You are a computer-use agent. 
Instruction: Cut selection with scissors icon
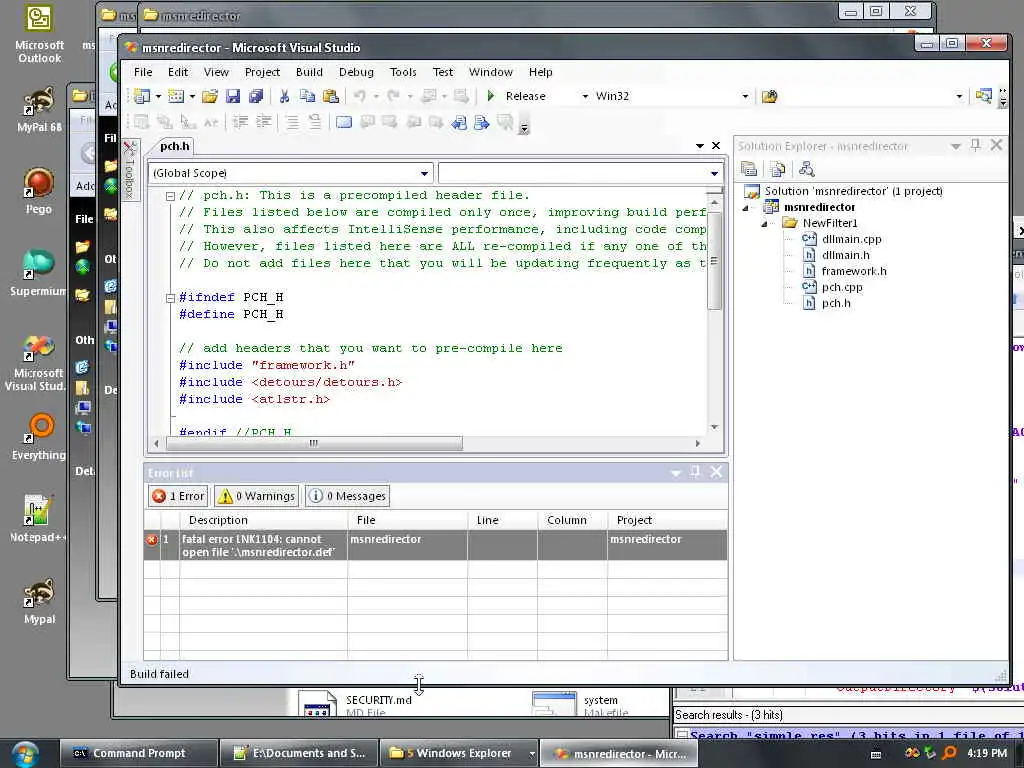coord(284,96)
